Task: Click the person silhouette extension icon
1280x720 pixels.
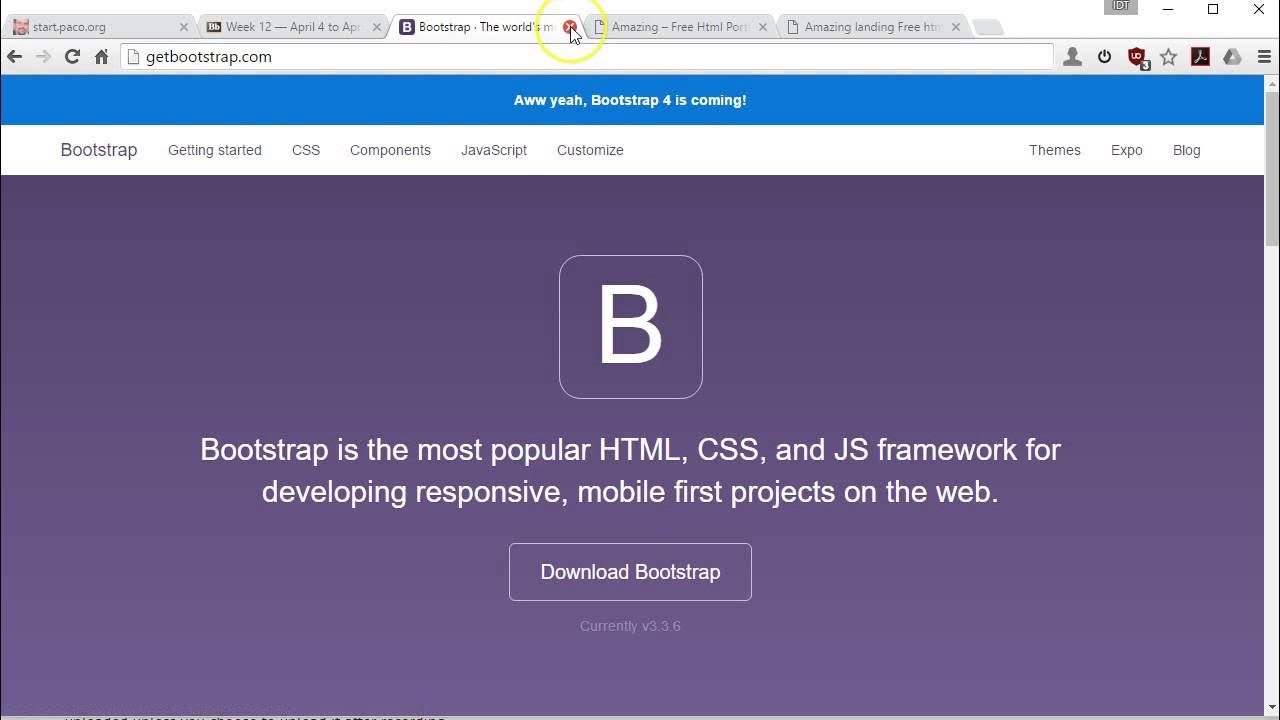Action: (x=1072, y=57)
